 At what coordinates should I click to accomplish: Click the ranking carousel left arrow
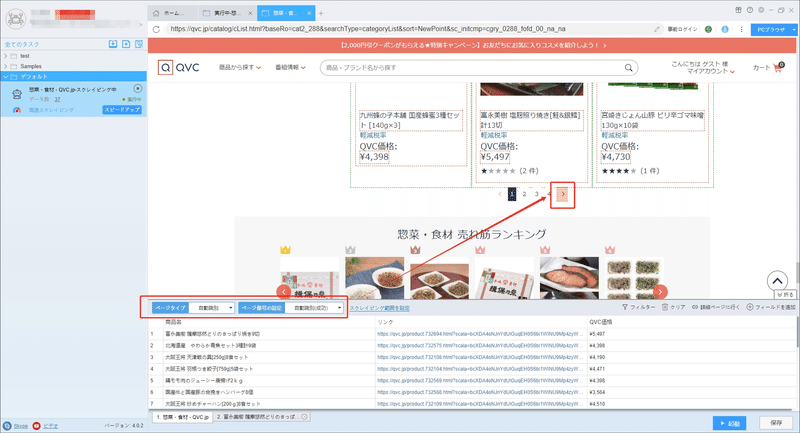(284, 292)
